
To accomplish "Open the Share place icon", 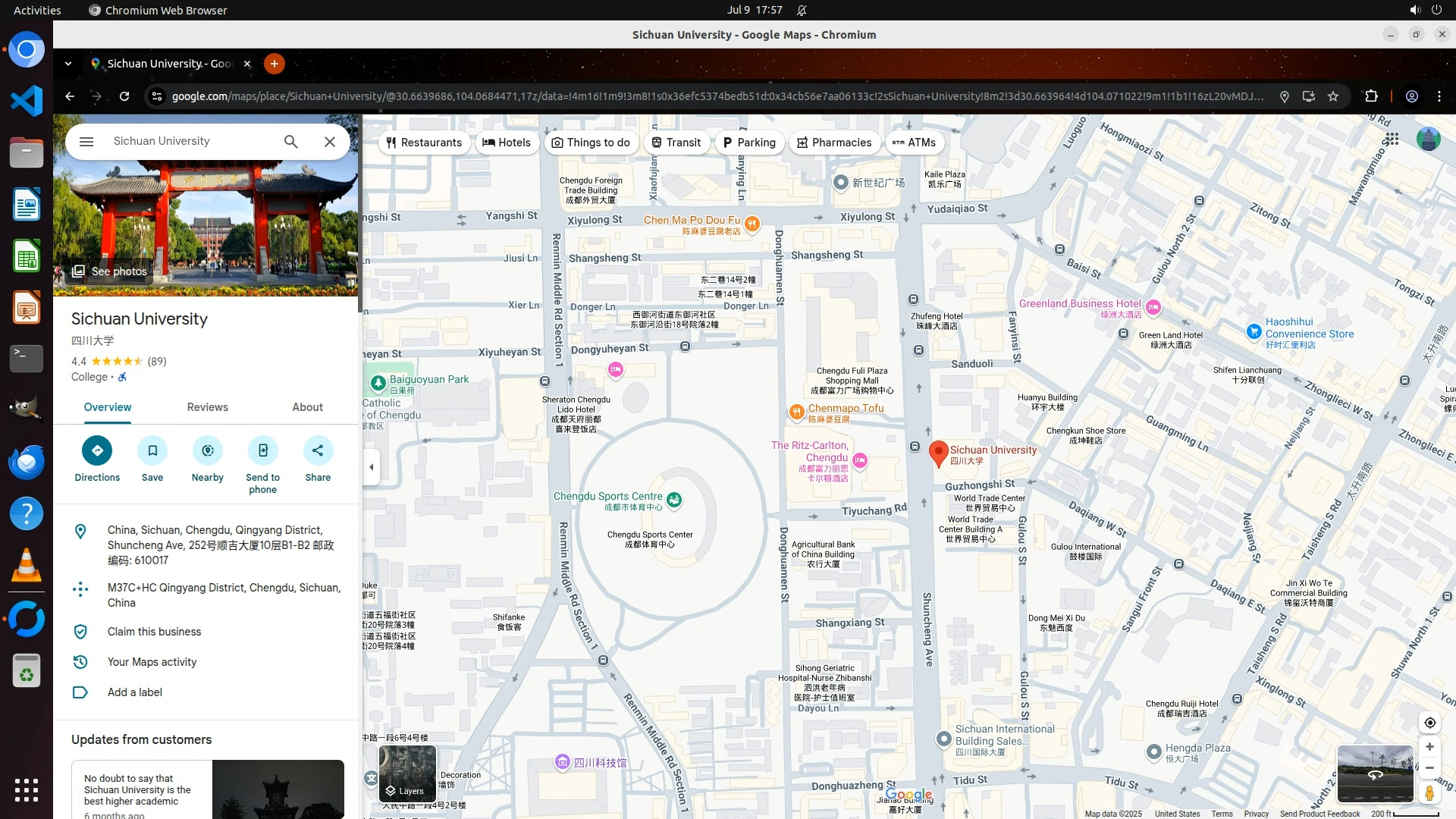I will coord(318,450).
